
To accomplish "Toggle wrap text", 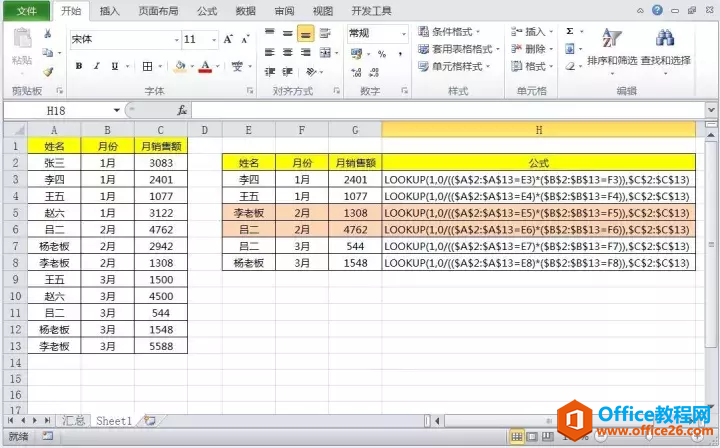I will [325, 33].
